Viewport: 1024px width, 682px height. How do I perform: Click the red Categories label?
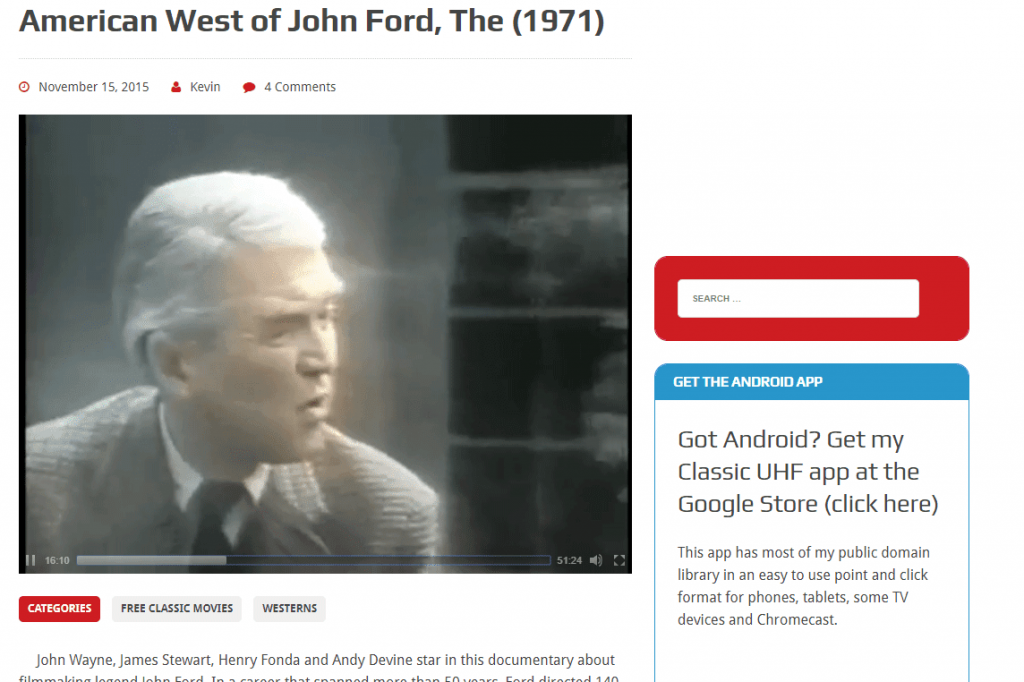point(59,609)
